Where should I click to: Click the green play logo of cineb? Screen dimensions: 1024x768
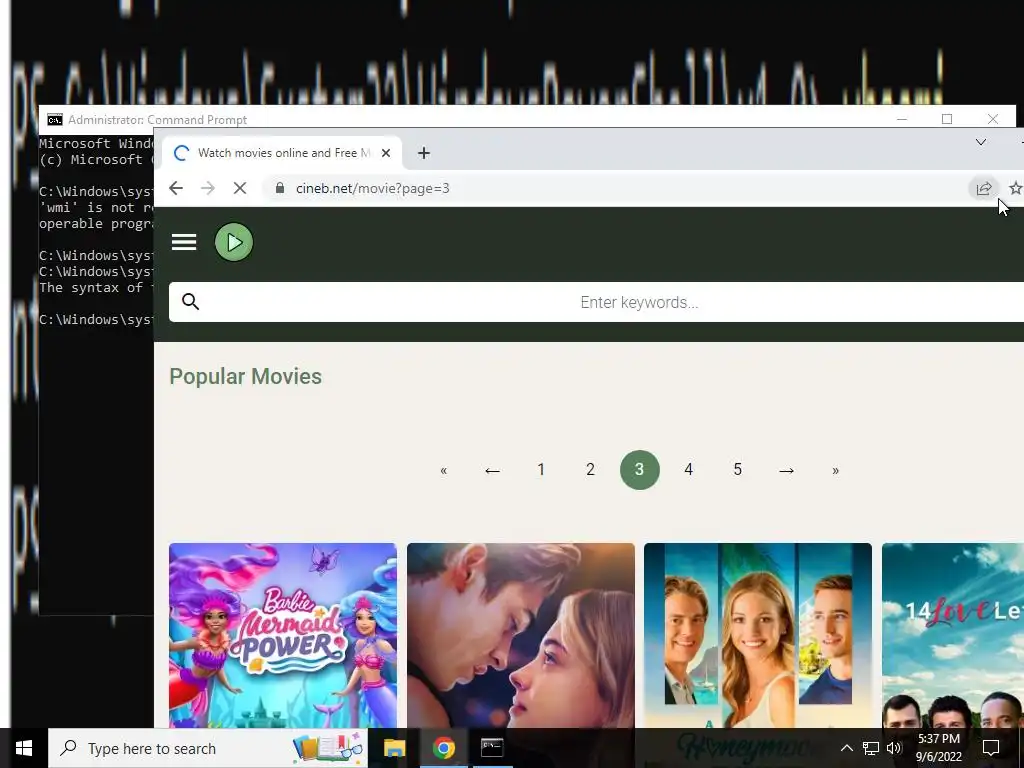(x=234, y=242)
